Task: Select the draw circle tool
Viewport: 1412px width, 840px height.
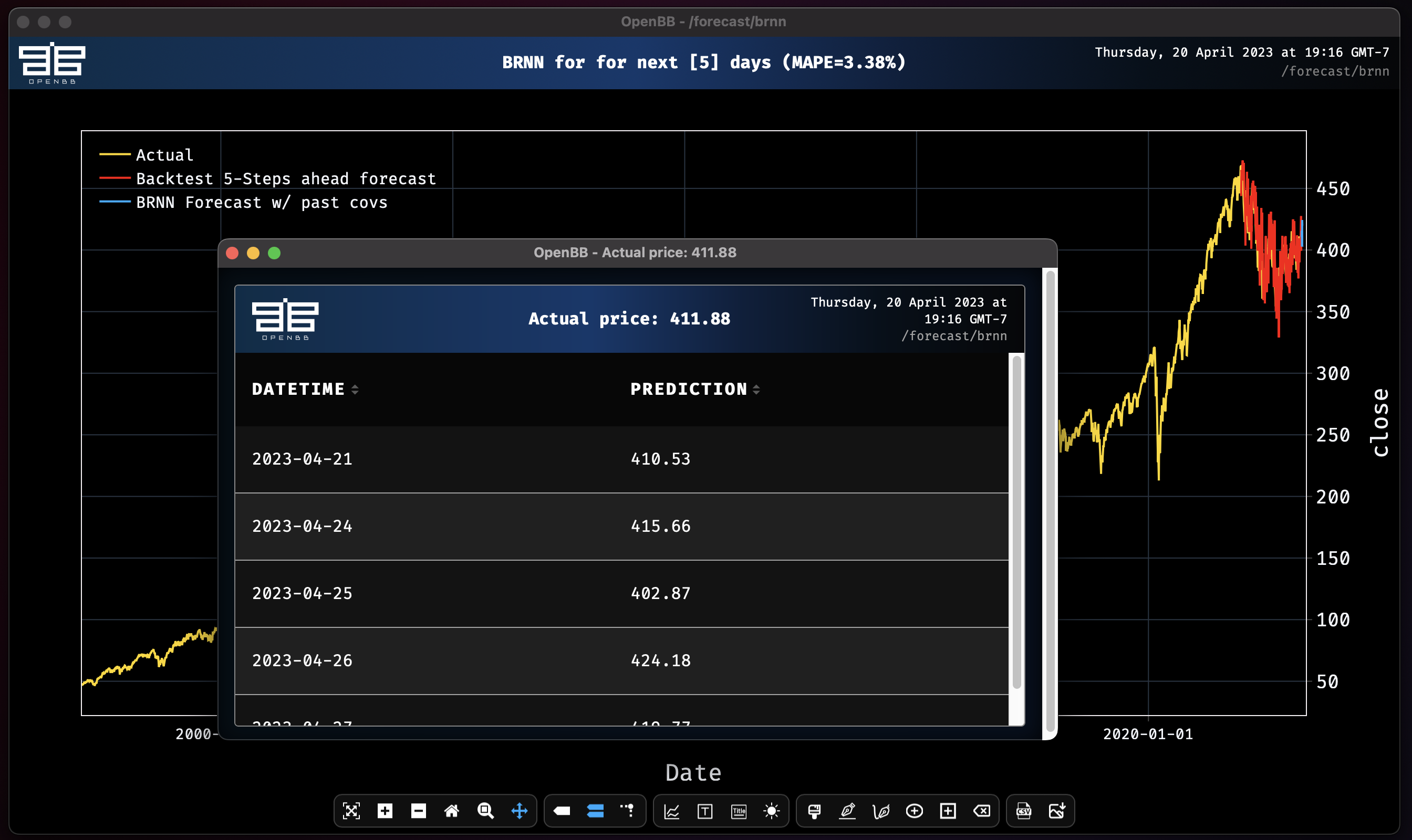Action: 915,811
